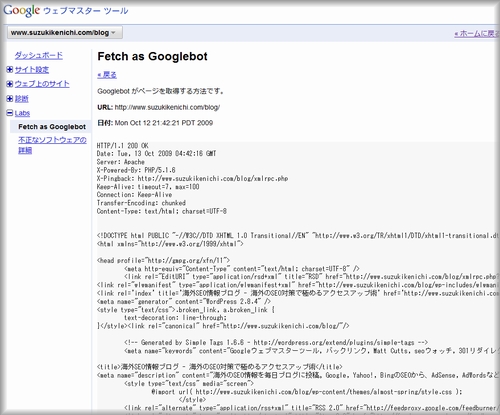Image resolution: width=500 pixels, height=415 pixels.
Task: Click the meta description line
Action: point(298,375)
